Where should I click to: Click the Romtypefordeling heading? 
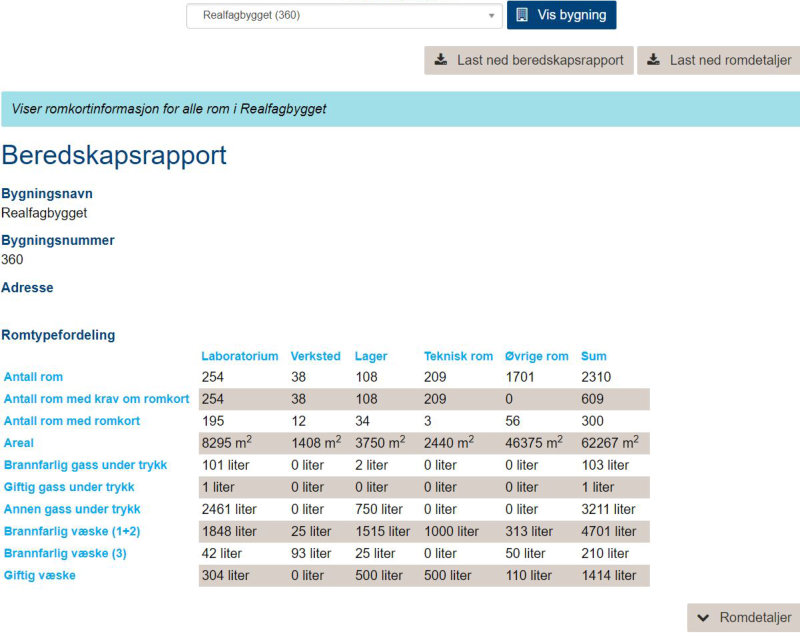[59, 335]
